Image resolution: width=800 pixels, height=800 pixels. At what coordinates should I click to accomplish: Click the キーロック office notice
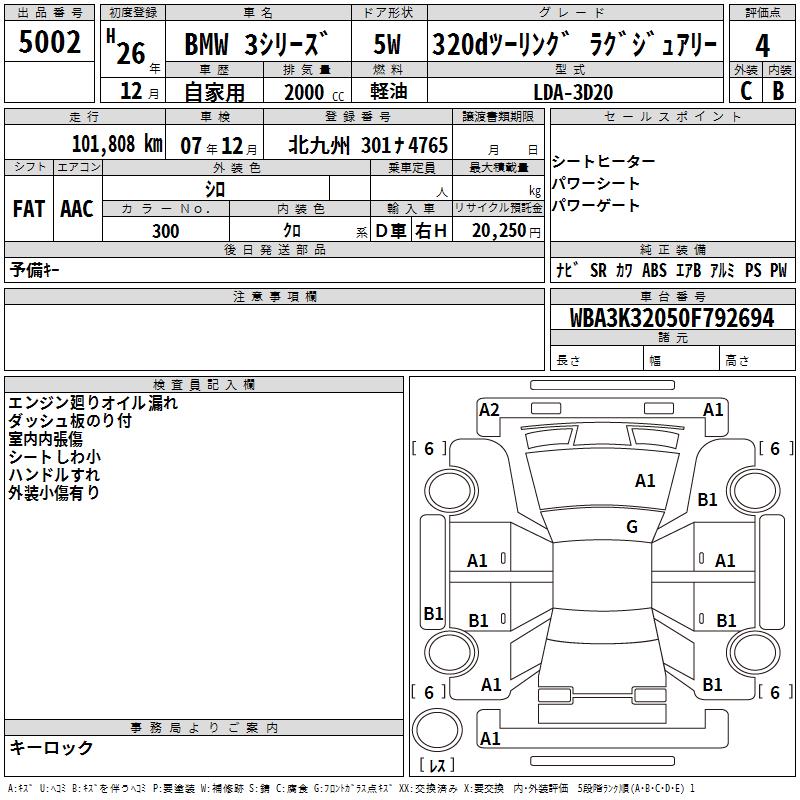[x=51, y=748]
